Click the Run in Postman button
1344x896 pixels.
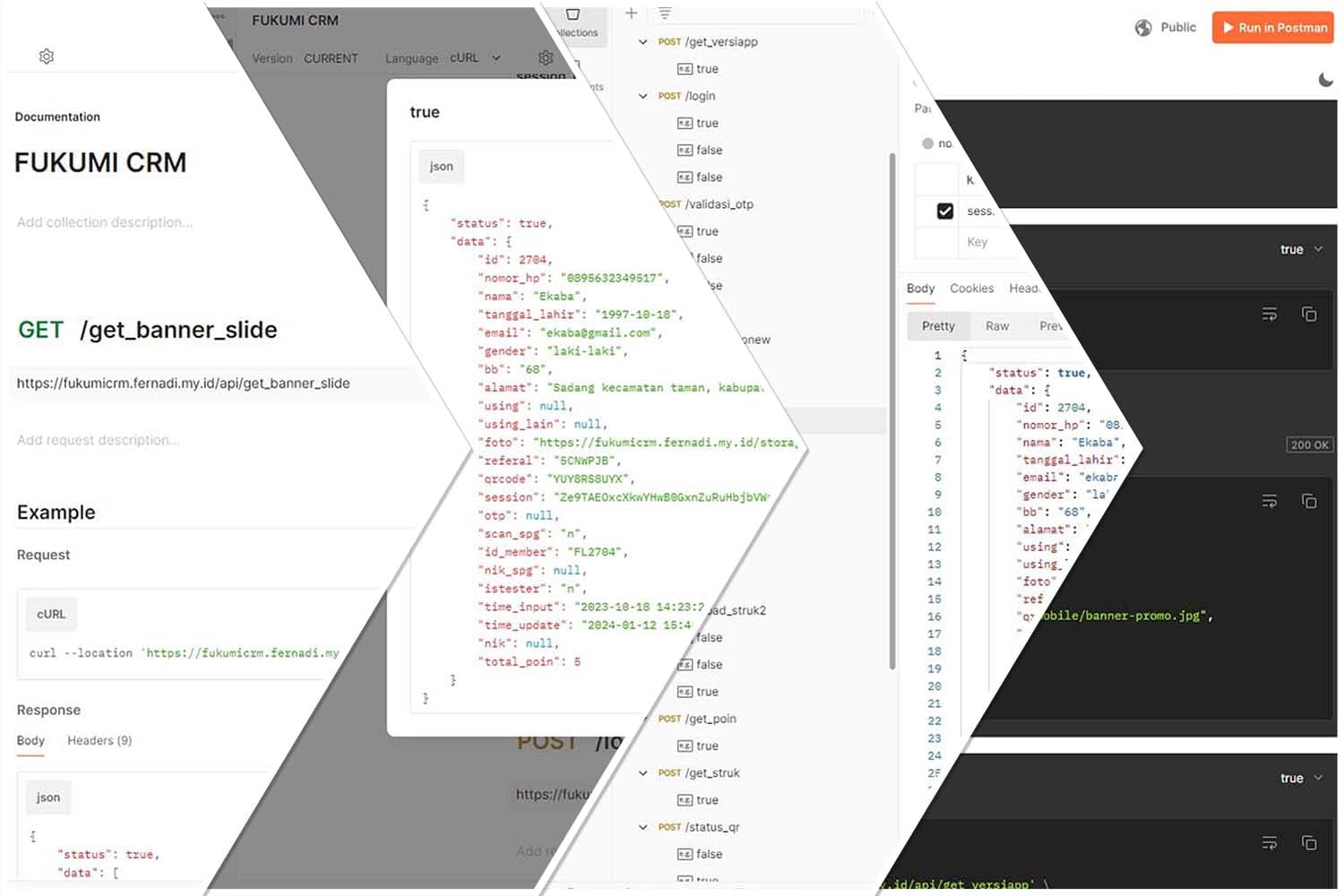[1273, 28]
